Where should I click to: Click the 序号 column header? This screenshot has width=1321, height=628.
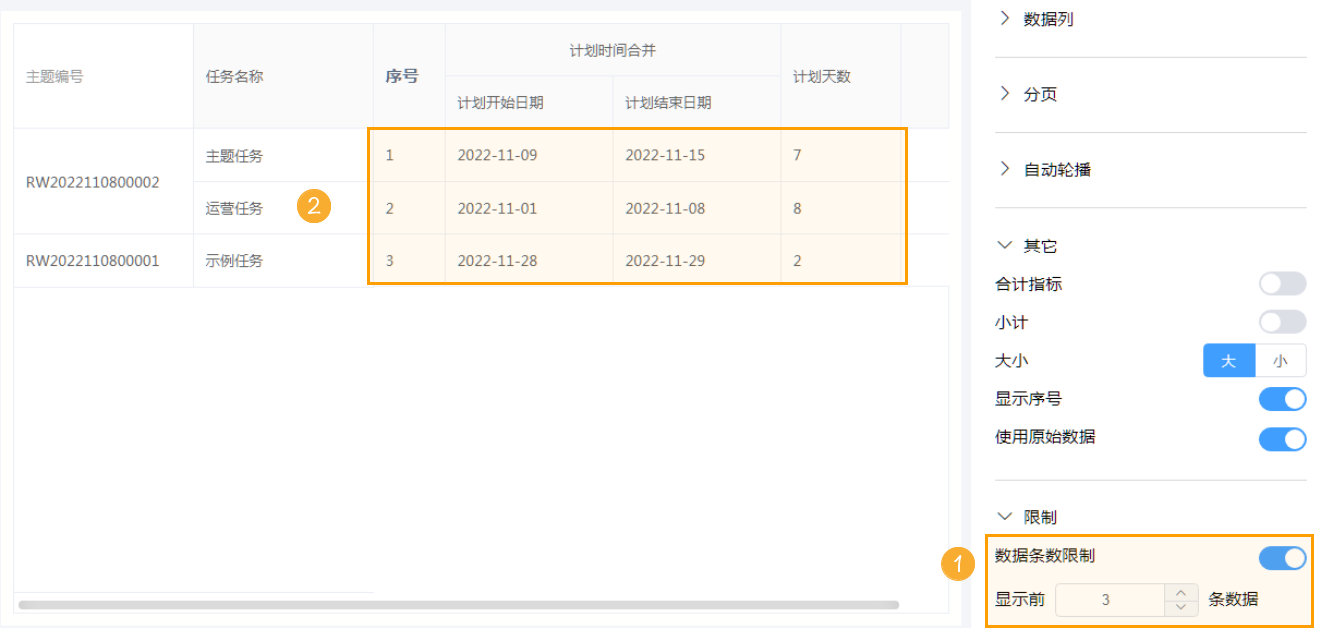point(404,74)
